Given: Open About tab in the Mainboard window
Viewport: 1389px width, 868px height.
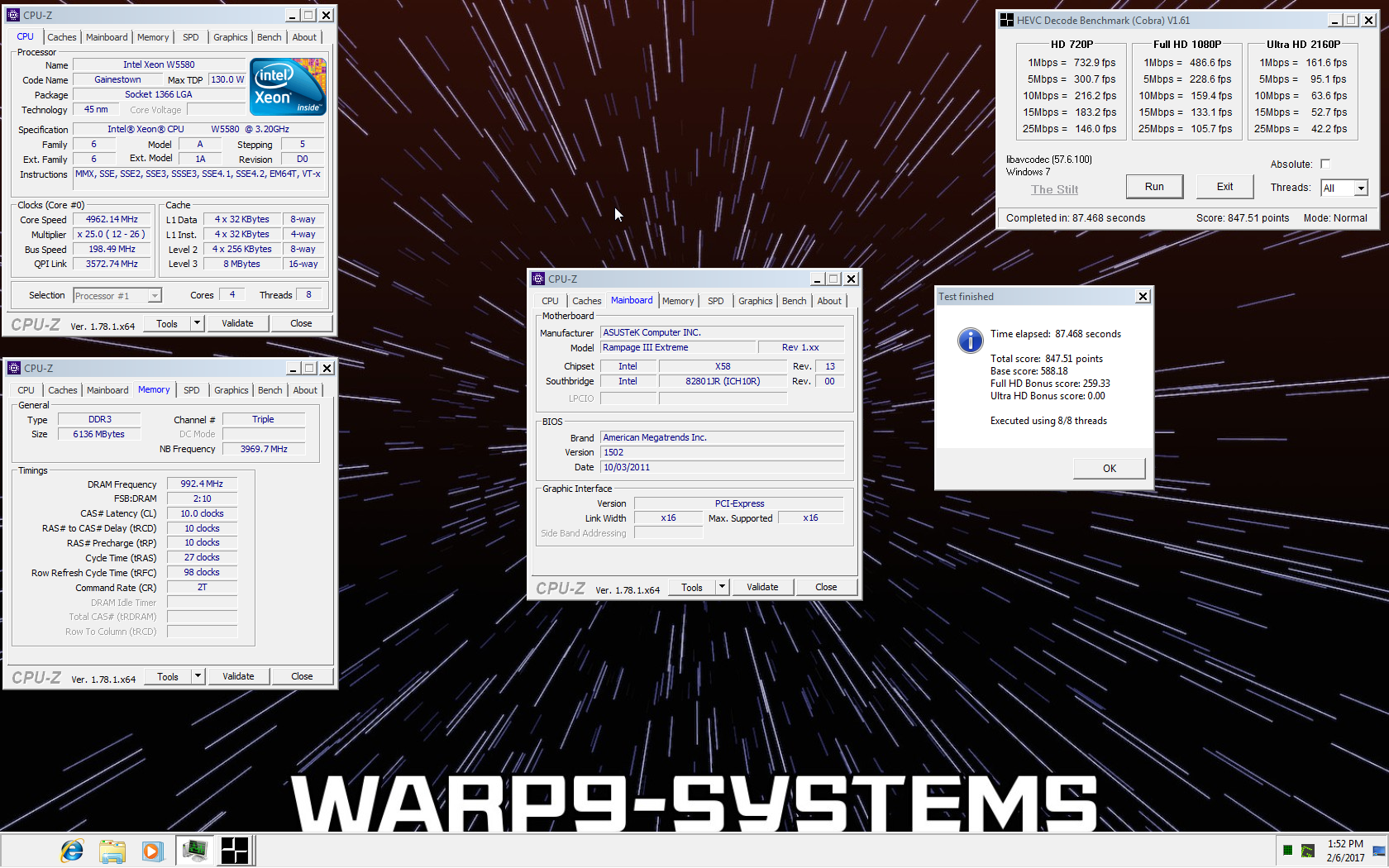Looking at the screenshot, I should click(x=829, y=301).
